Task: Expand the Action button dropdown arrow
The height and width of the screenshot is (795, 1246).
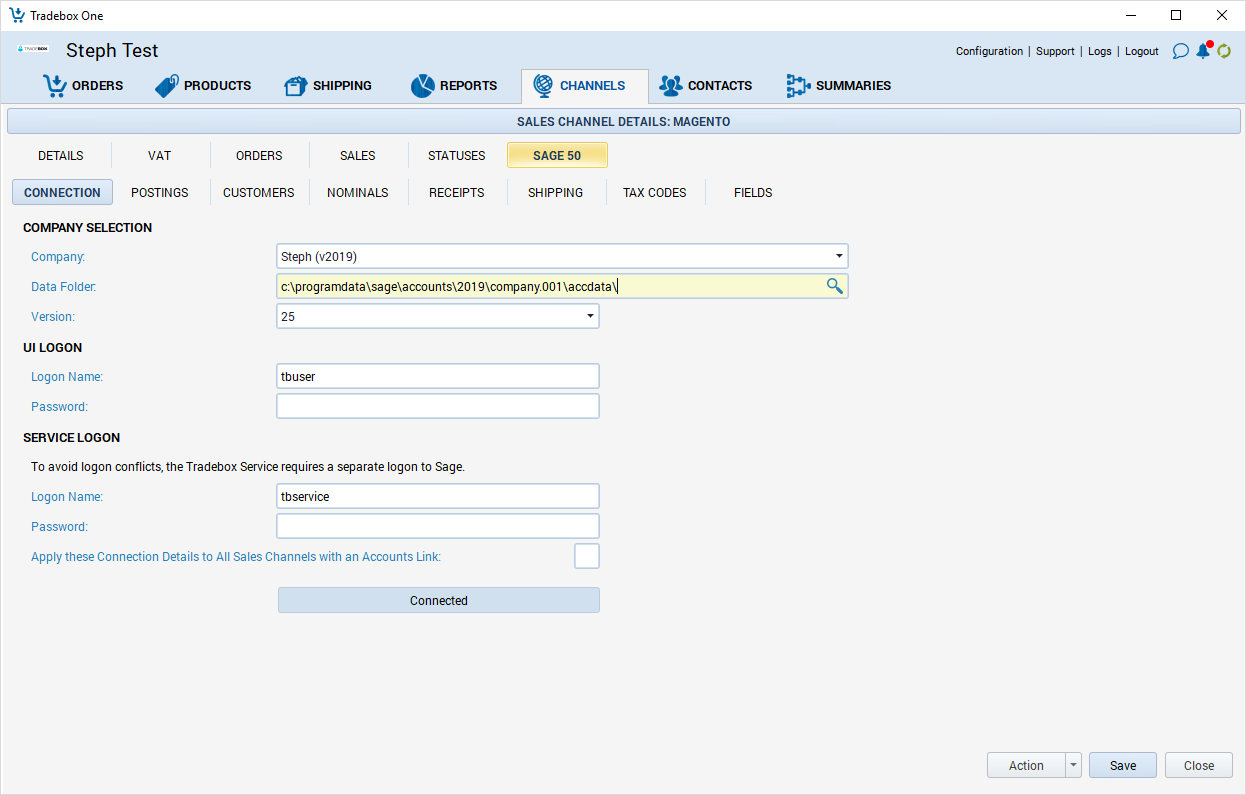Action: pyautogui.click(x=1074, y=765)
